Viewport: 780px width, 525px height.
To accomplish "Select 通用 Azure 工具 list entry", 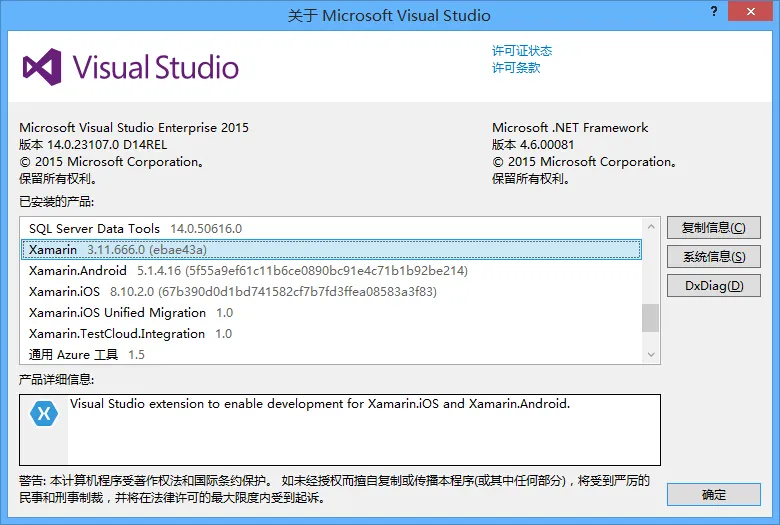I will tap(73, 355).
